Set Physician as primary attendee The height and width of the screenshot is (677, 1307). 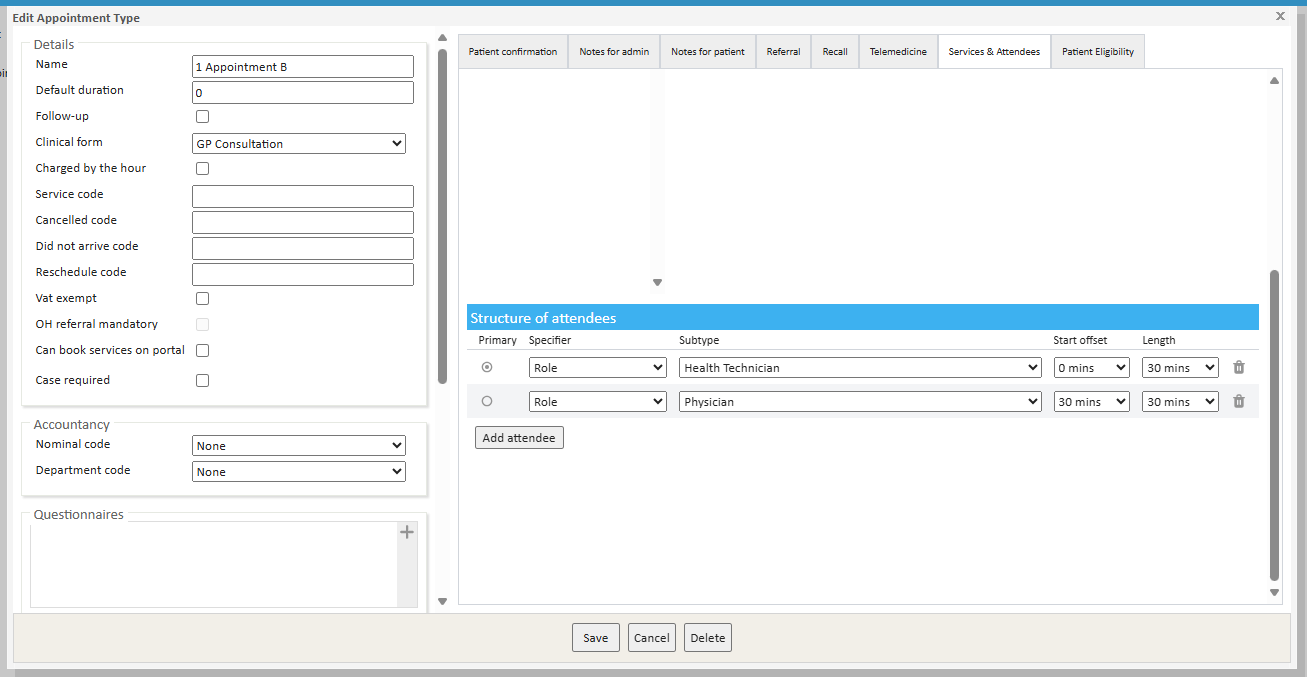tap(487, 402)
